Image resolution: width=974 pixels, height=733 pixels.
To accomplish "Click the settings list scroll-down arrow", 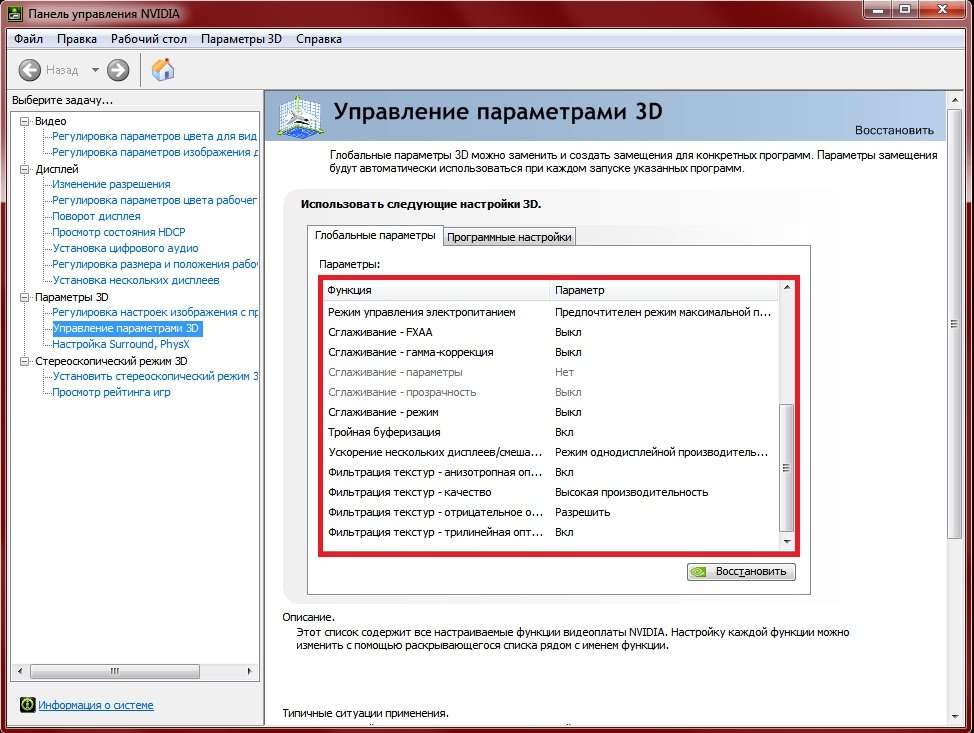I will 786,542.
